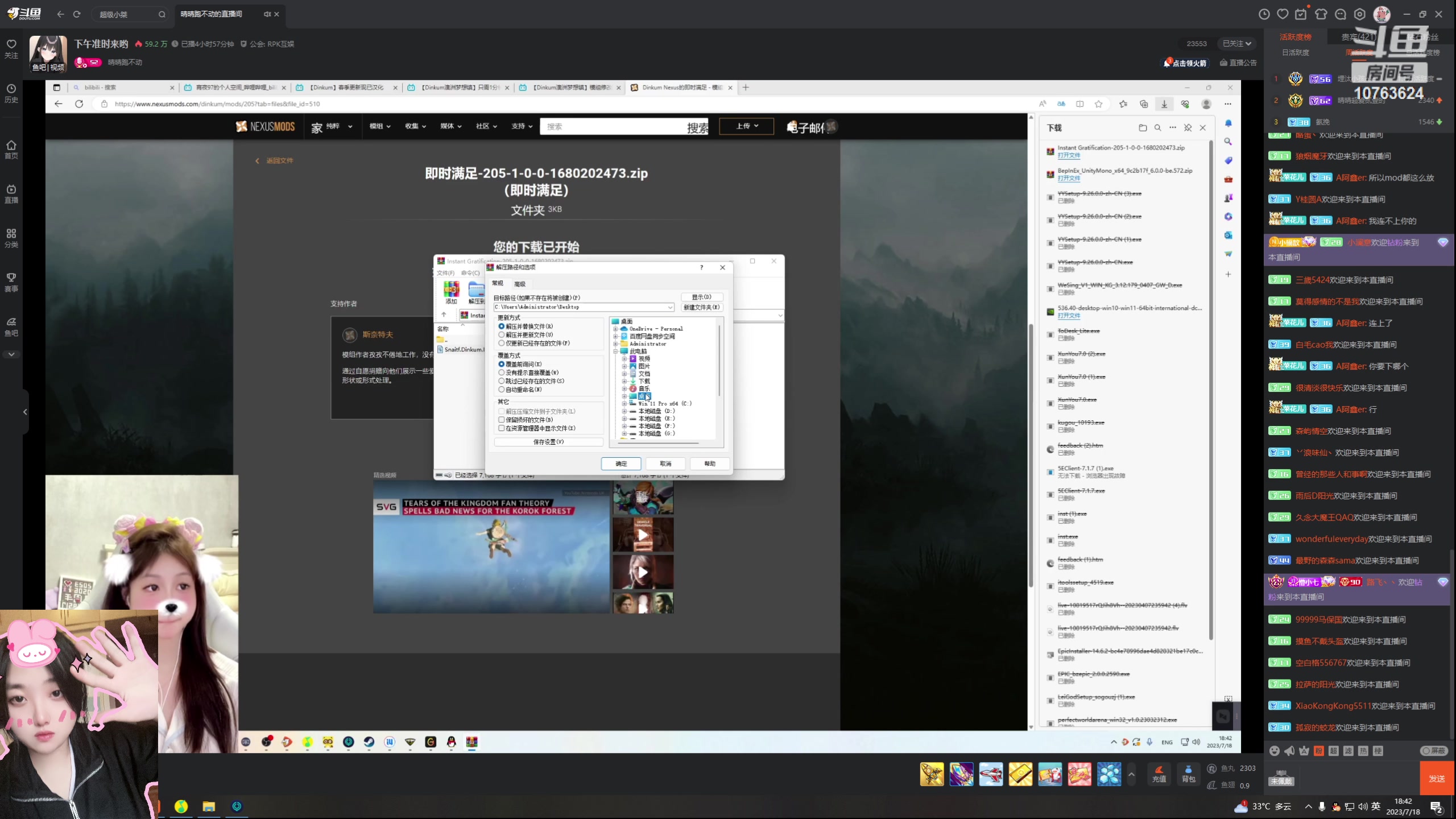Click WinRAR 添加 toolbar icon
1456x819 pixels.
click(451, 292)
